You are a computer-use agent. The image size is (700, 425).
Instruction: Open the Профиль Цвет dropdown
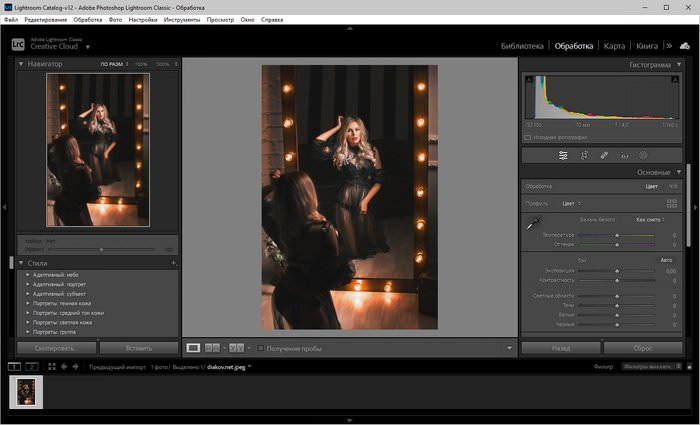coord(572,204)
